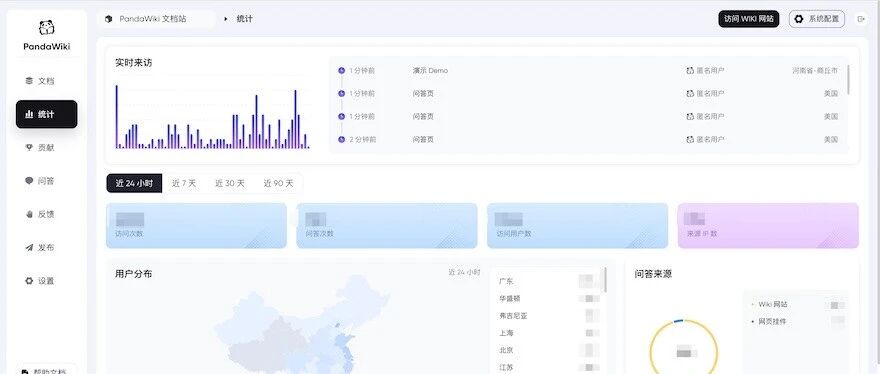
Task: Click the clock icon on the 2 分钟前 row
Action: [341, 139]
